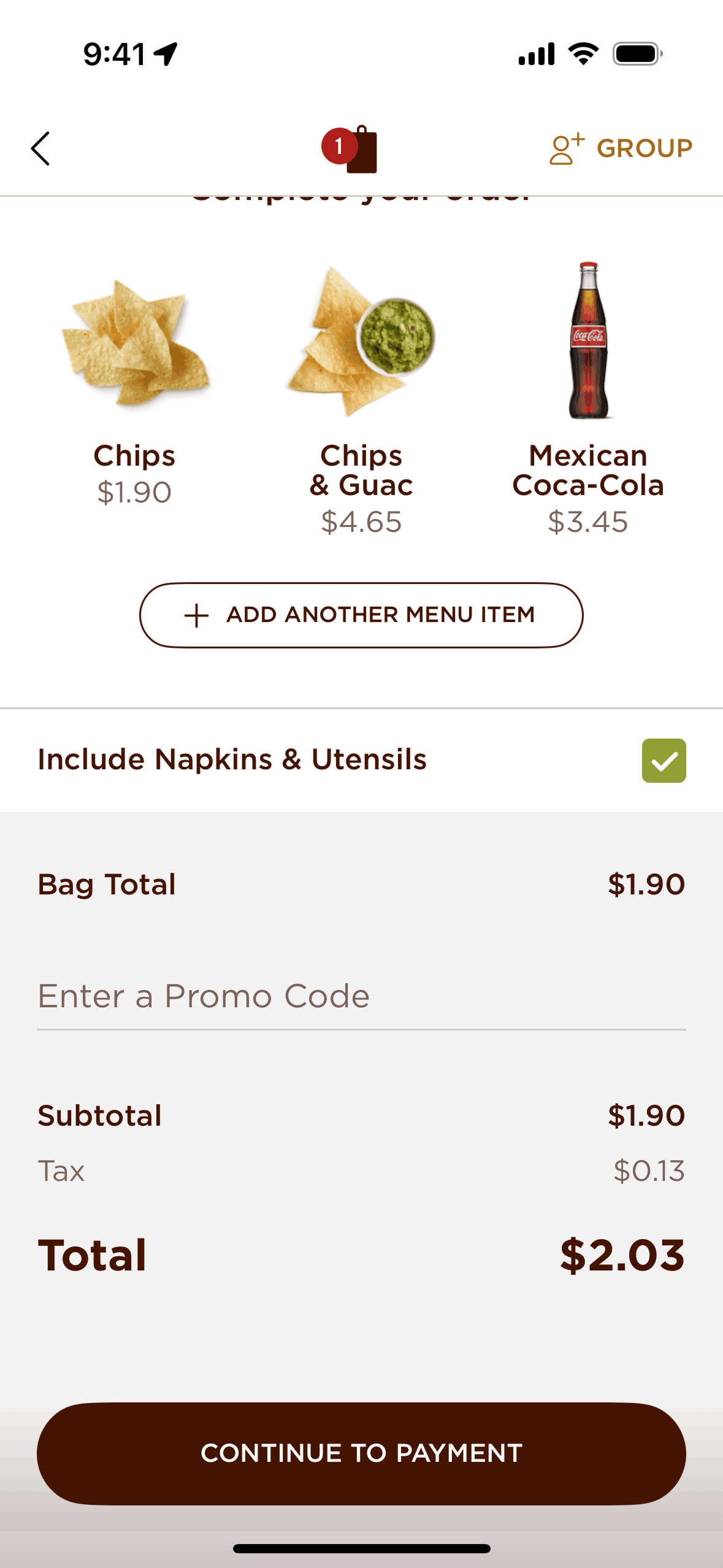Tap the Wi-Fi status icon

[x=583, y=54]
